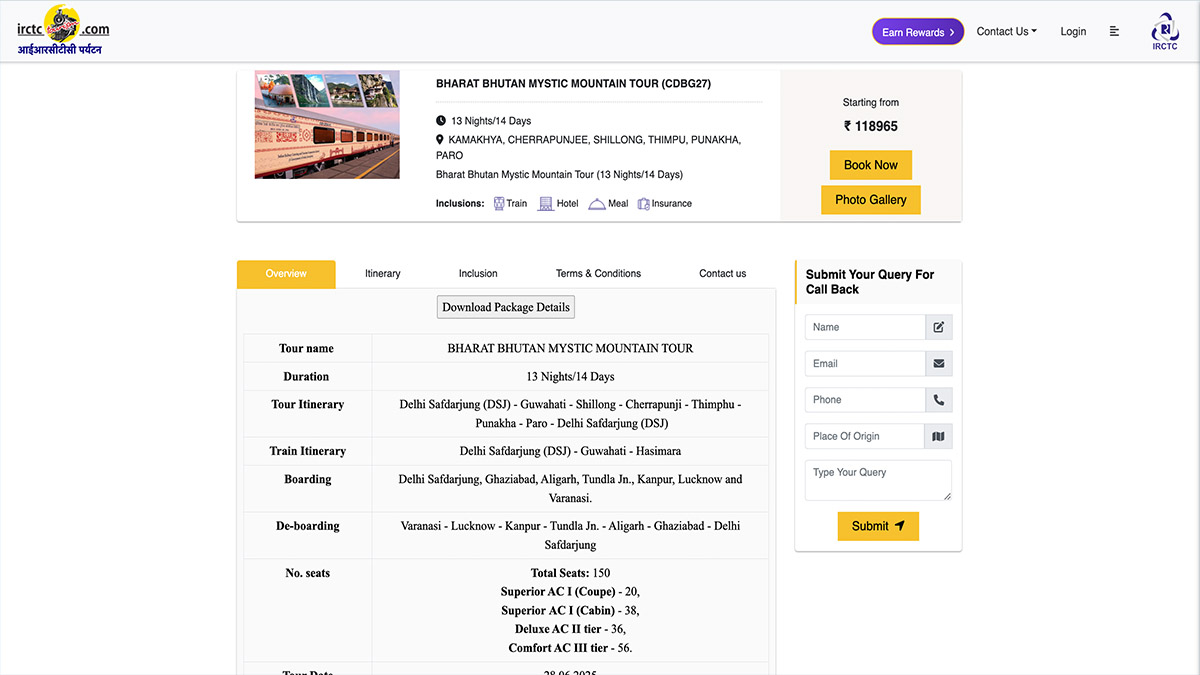Click the price ₹ 118965

tap(871, 126)
